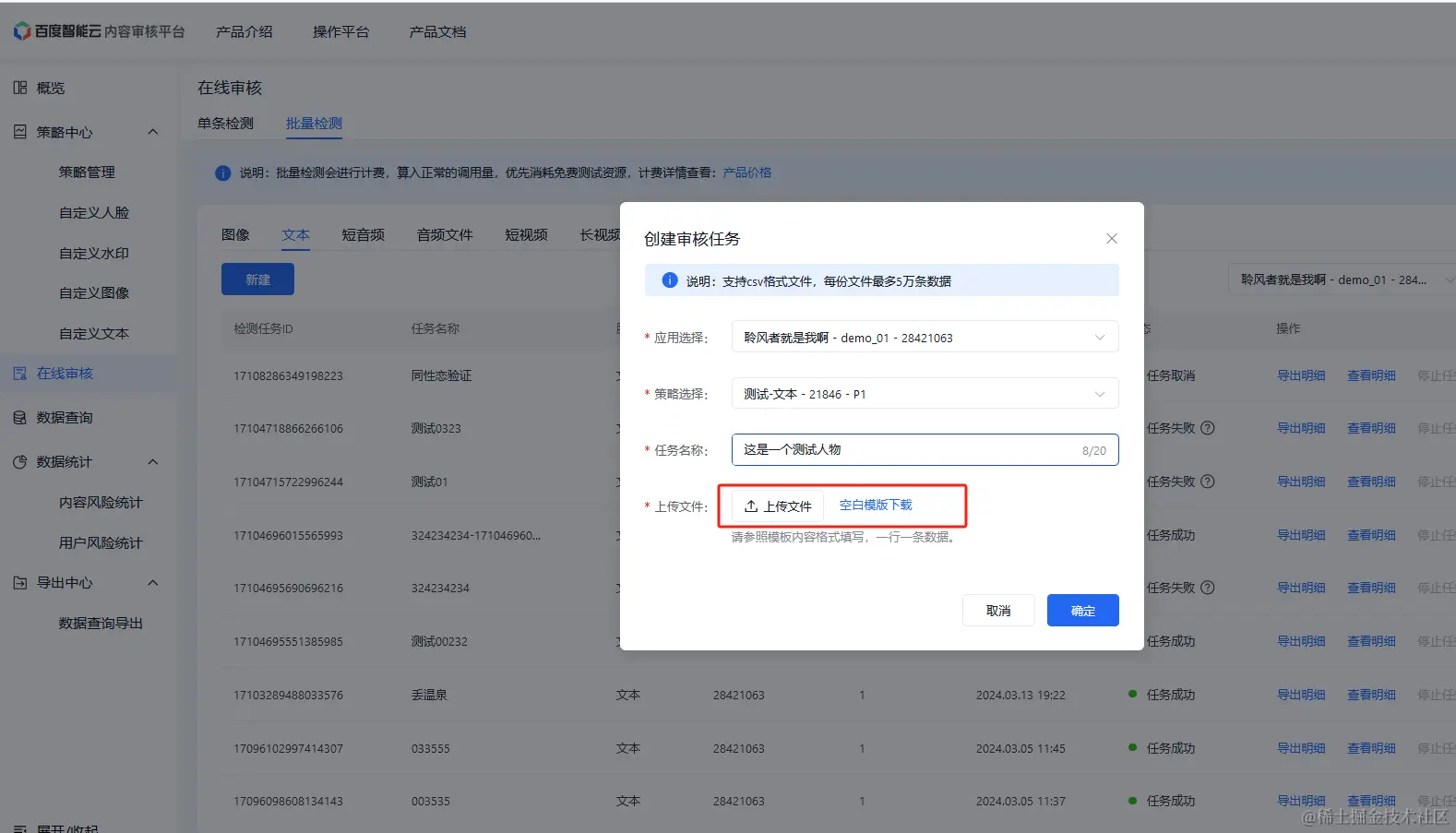This screenshot has width=1456, height=833.
Task: Select the 音频文件 content type tab
Action: coord(445,235)
